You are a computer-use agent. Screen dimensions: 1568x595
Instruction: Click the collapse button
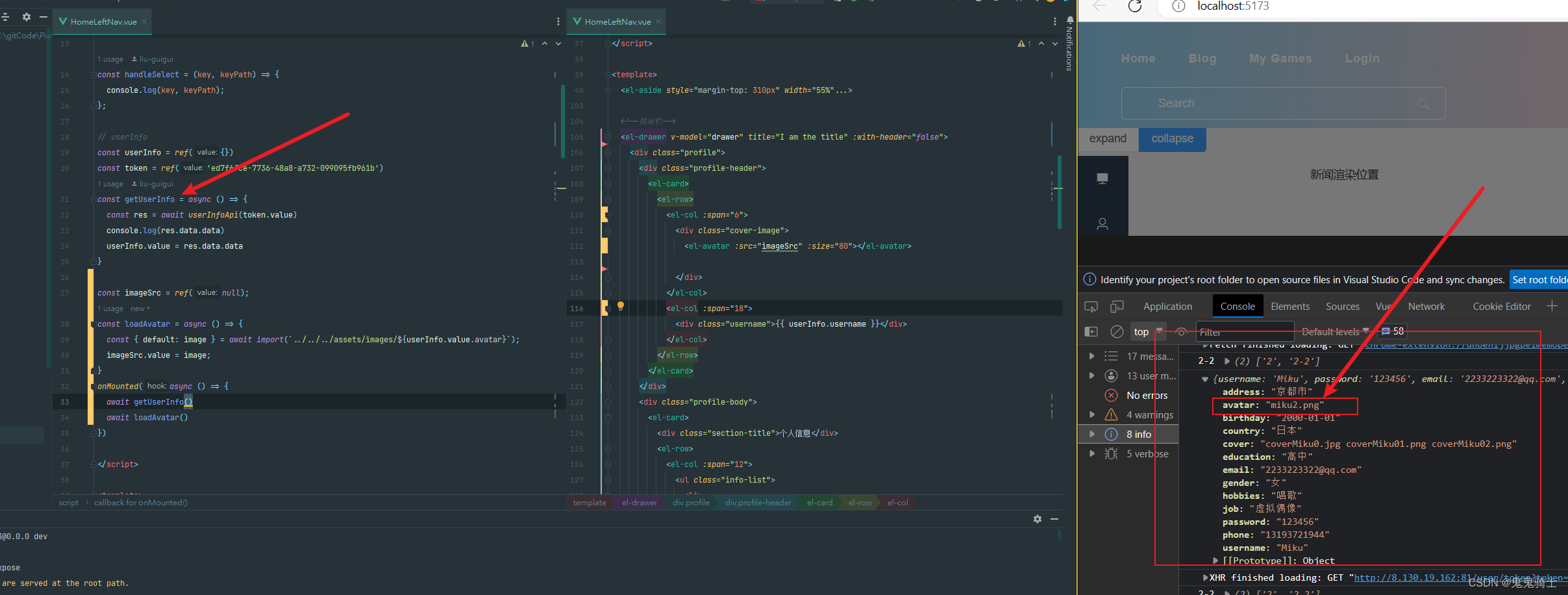coord(1172,139)
